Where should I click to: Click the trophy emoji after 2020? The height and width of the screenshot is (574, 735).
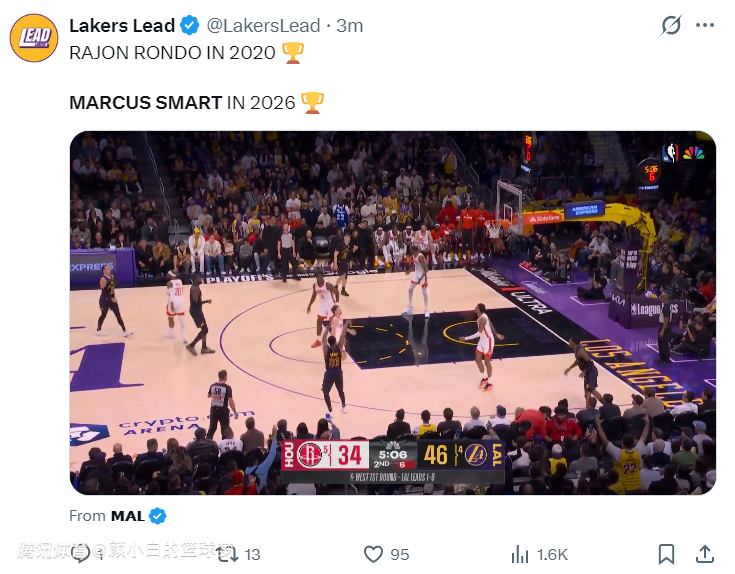(293, 53)
